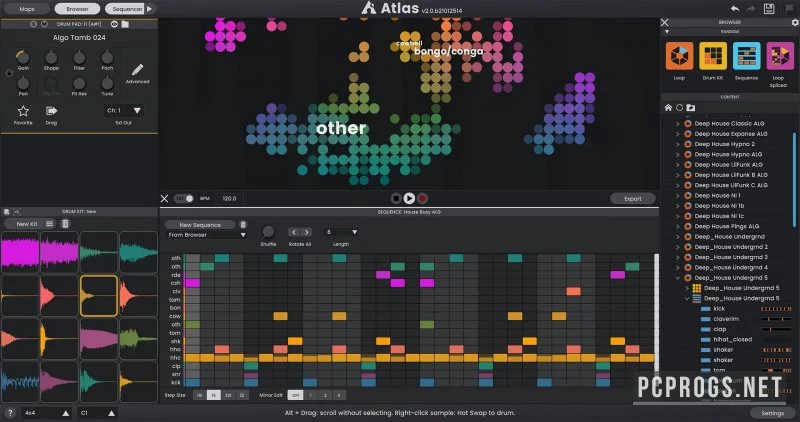
Task: Toggle the sync switch beside BPM
Action: 184,198
